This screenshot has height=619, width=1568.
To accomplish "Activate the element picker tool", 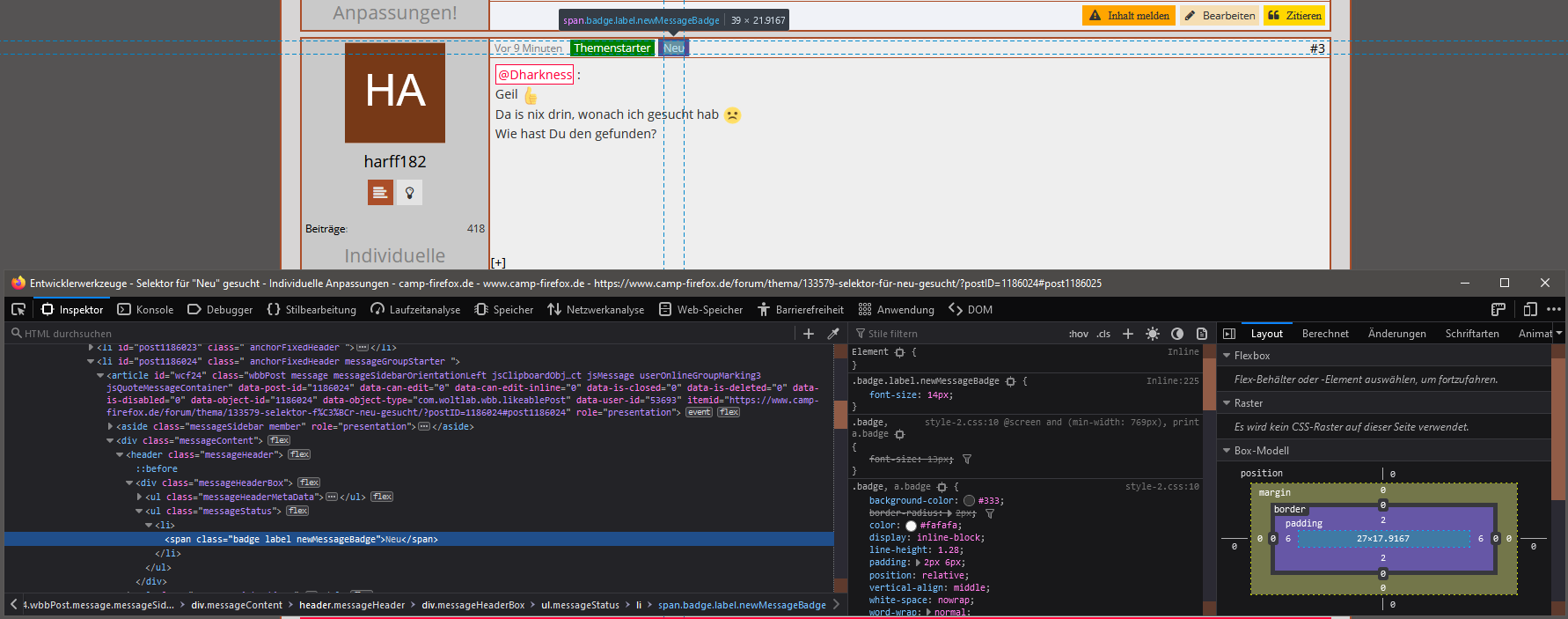I will tap(18, 310).
